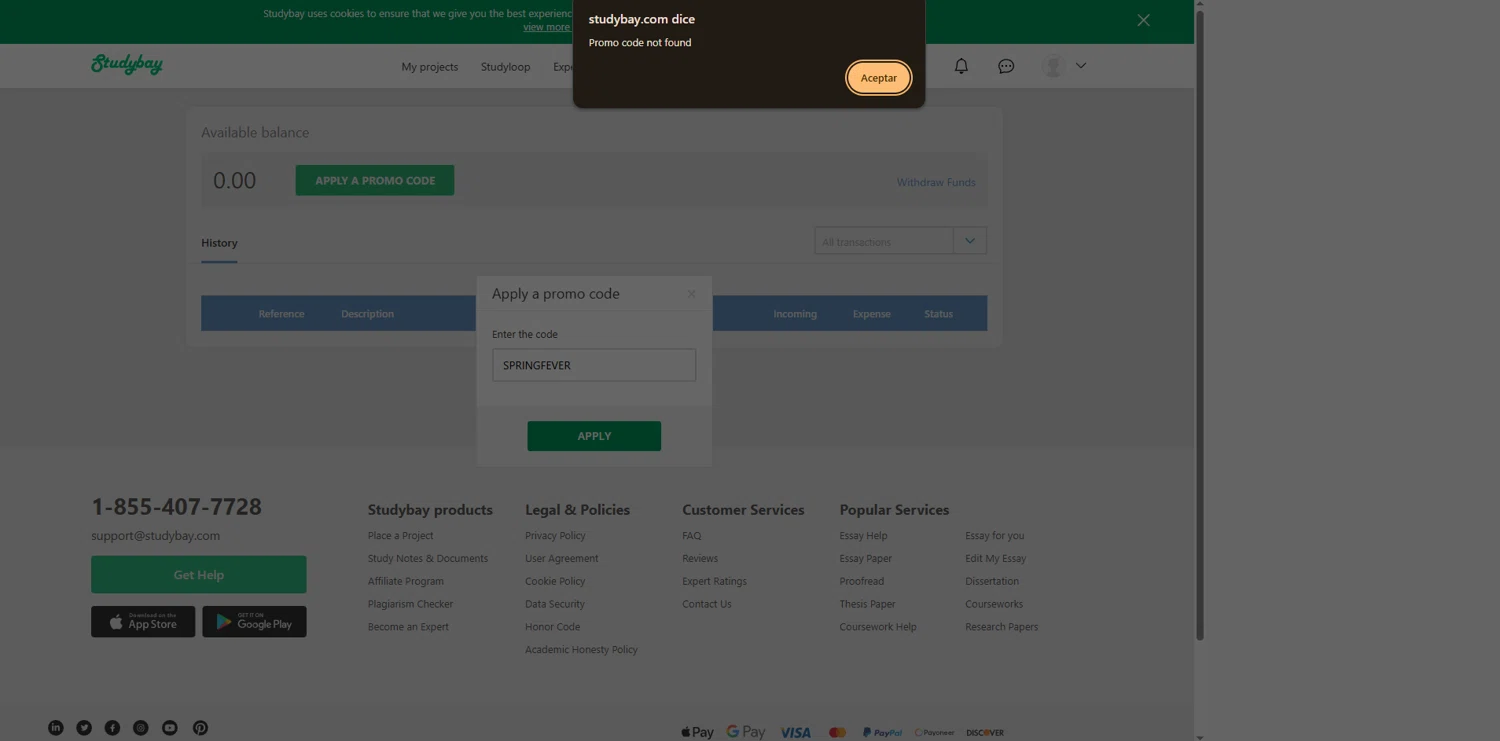The image size is (1500, 741).
Task: Open the Google Play download badge
Action: click(254, 622)
